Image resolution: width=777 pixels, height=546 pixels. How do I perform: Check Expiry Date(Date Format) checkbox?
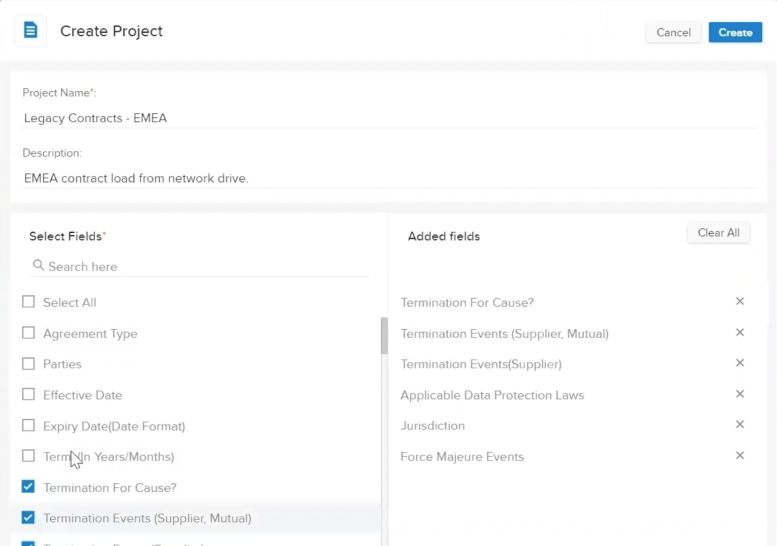pos(28,426)
